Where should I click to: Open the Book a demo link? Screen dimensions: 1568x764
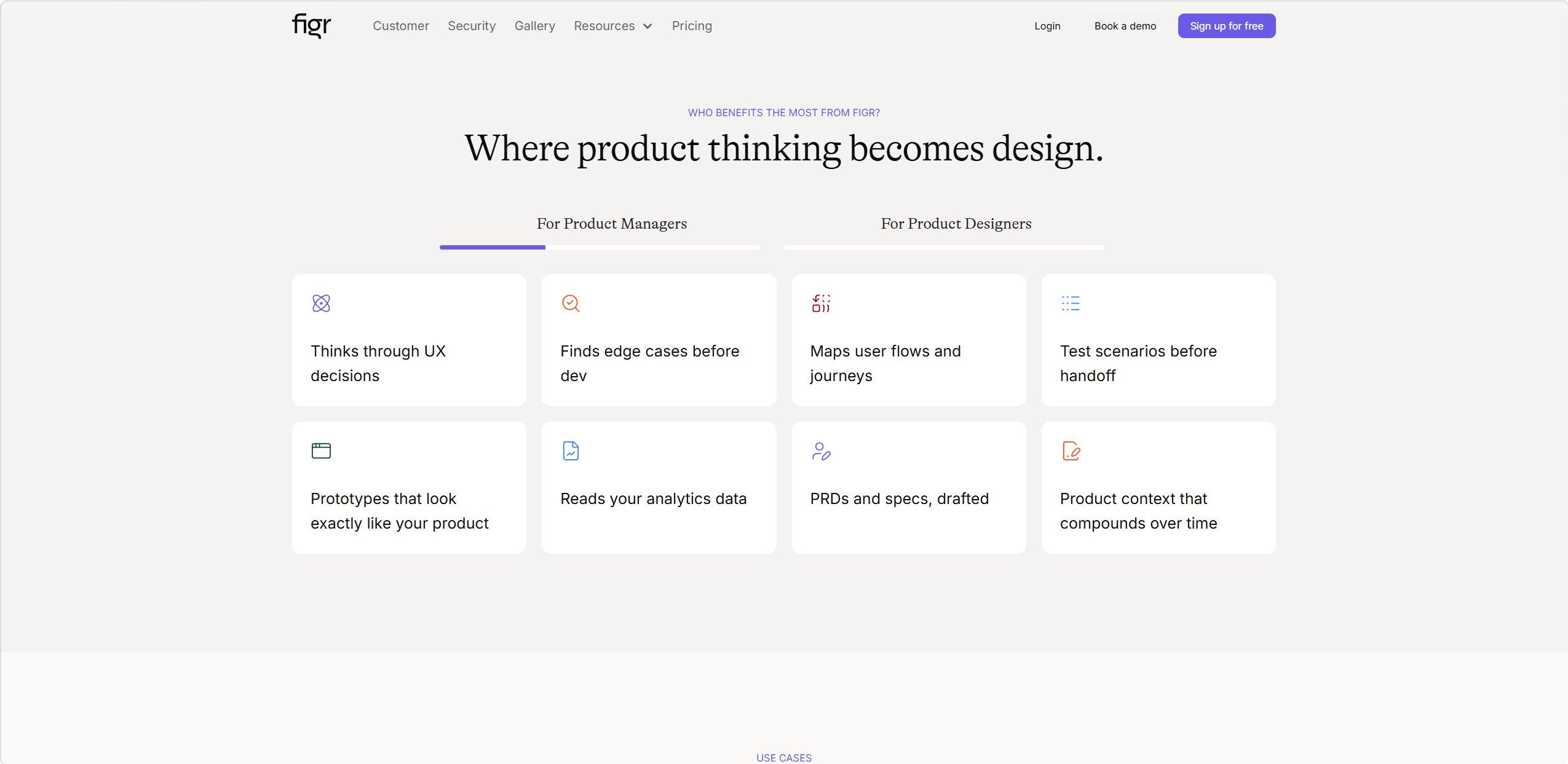pyautogui.click(x=1125, y=26)
